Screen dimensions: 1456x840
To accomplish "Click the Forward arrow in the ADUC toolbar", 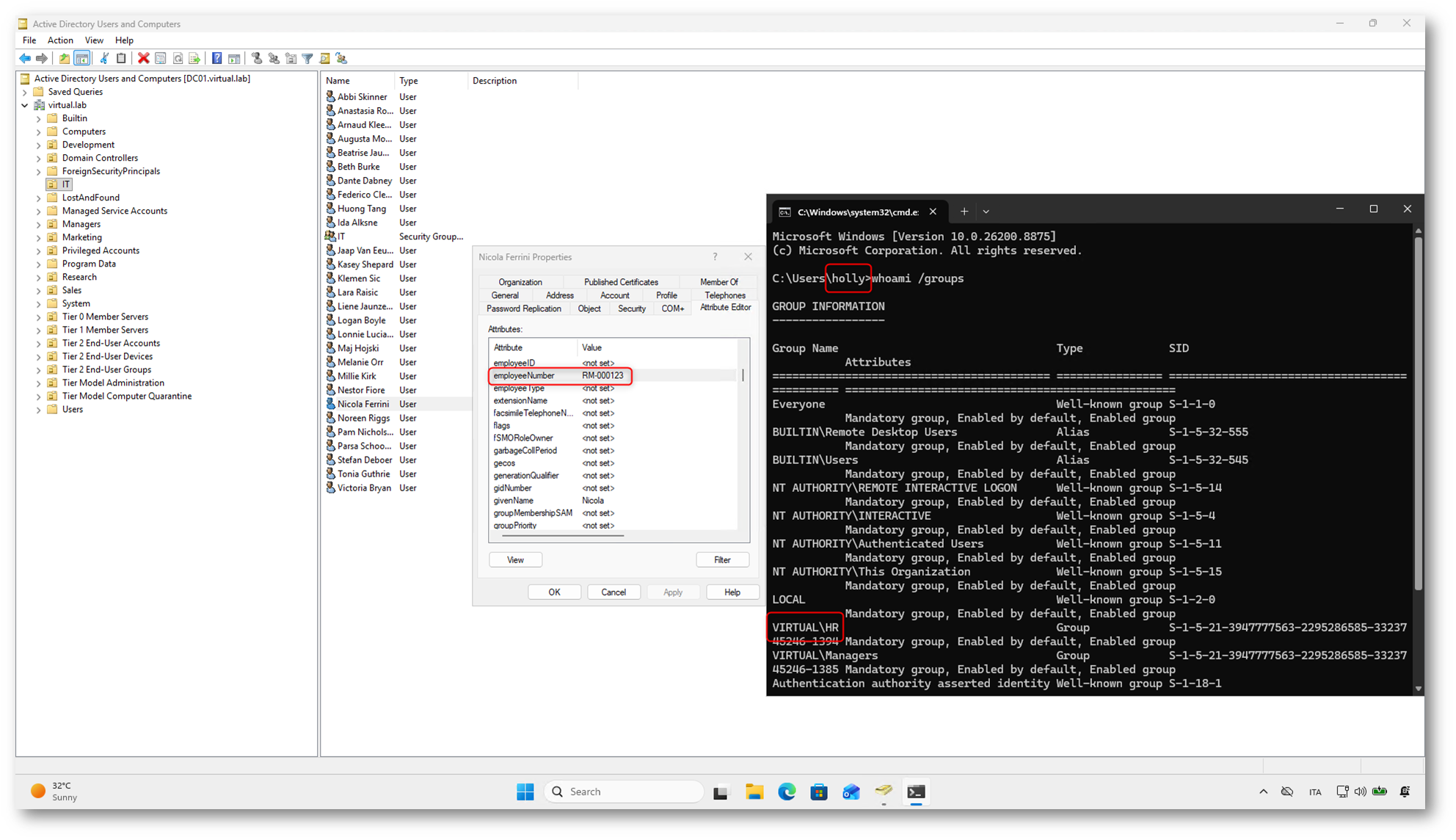I will (x=42, y=58).
